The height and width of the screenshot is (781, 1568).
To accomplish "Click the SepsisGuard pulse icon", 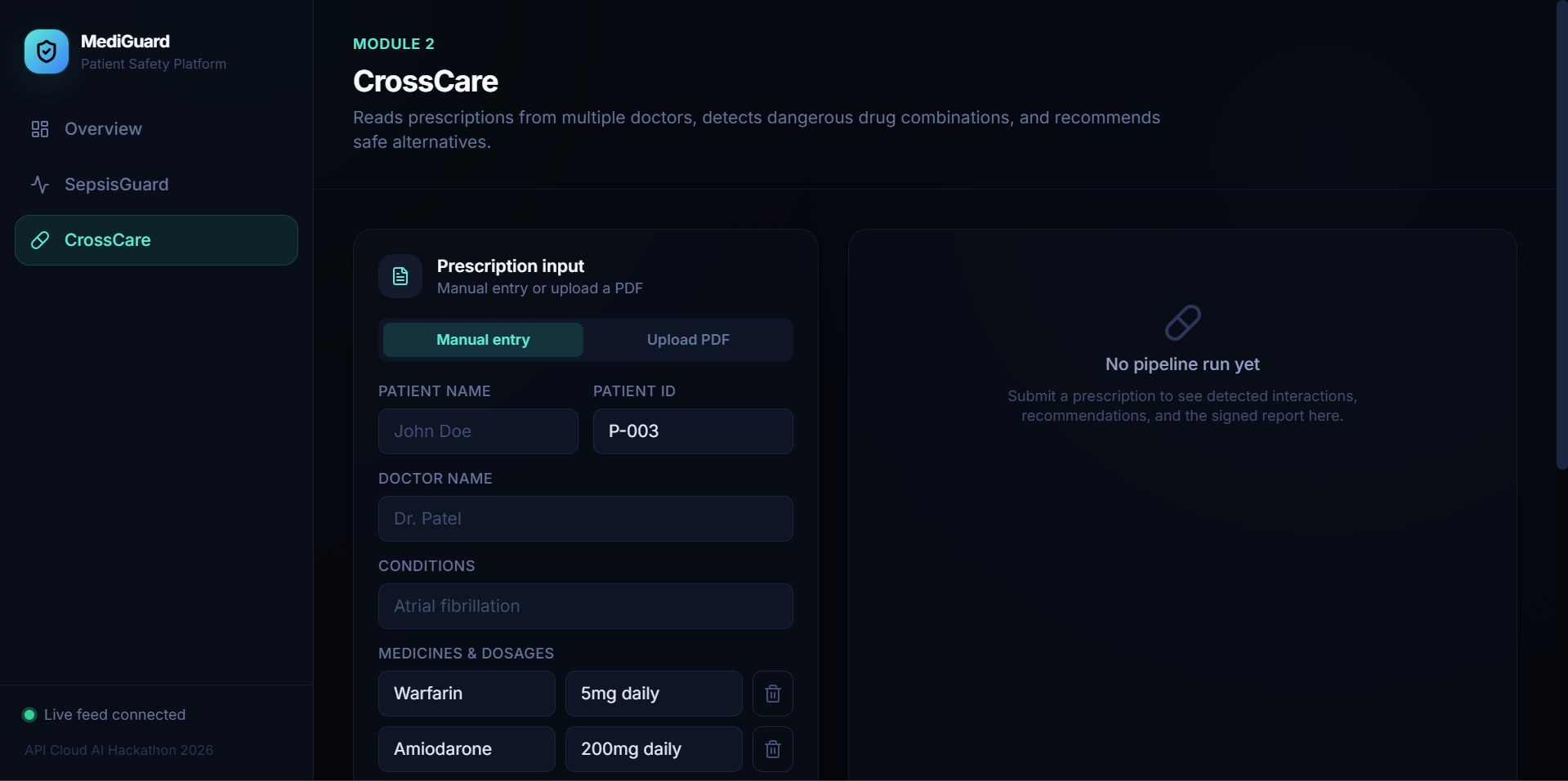I will tap(40, 185).
